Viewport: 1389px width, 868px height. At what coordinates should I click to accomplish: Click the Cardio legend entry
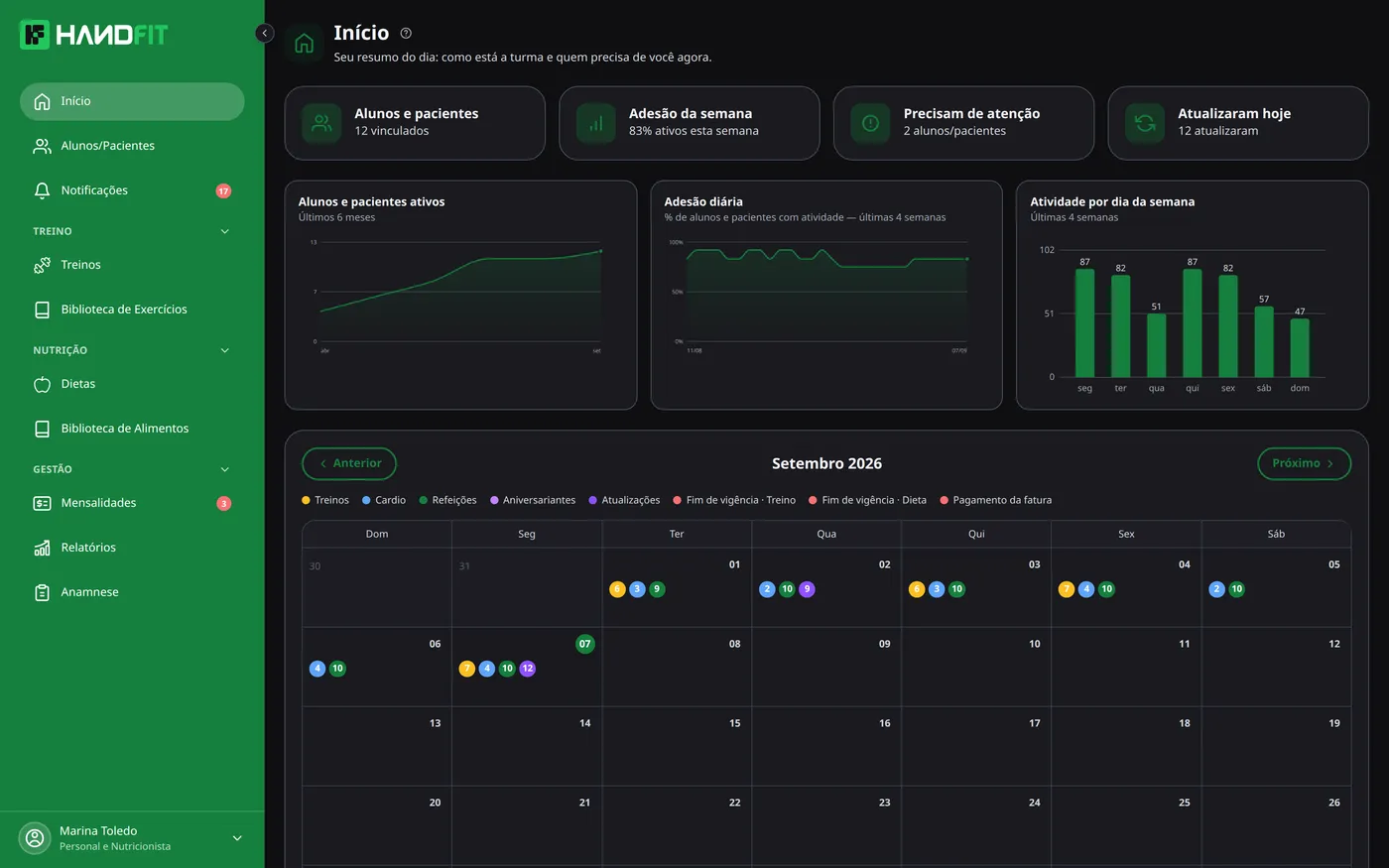tap(384, 500)
